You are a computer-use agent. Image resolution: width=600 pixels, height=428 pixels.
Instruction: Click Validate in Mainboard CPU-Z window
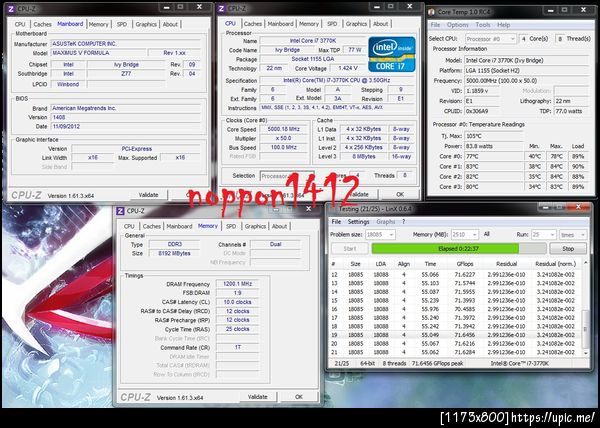[x=148, y=195]
